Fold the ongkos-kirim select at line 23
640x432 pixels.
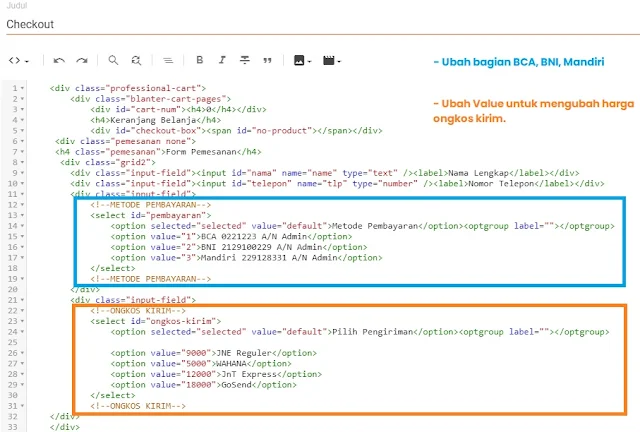pyautogui.click(x=22, y=321)
